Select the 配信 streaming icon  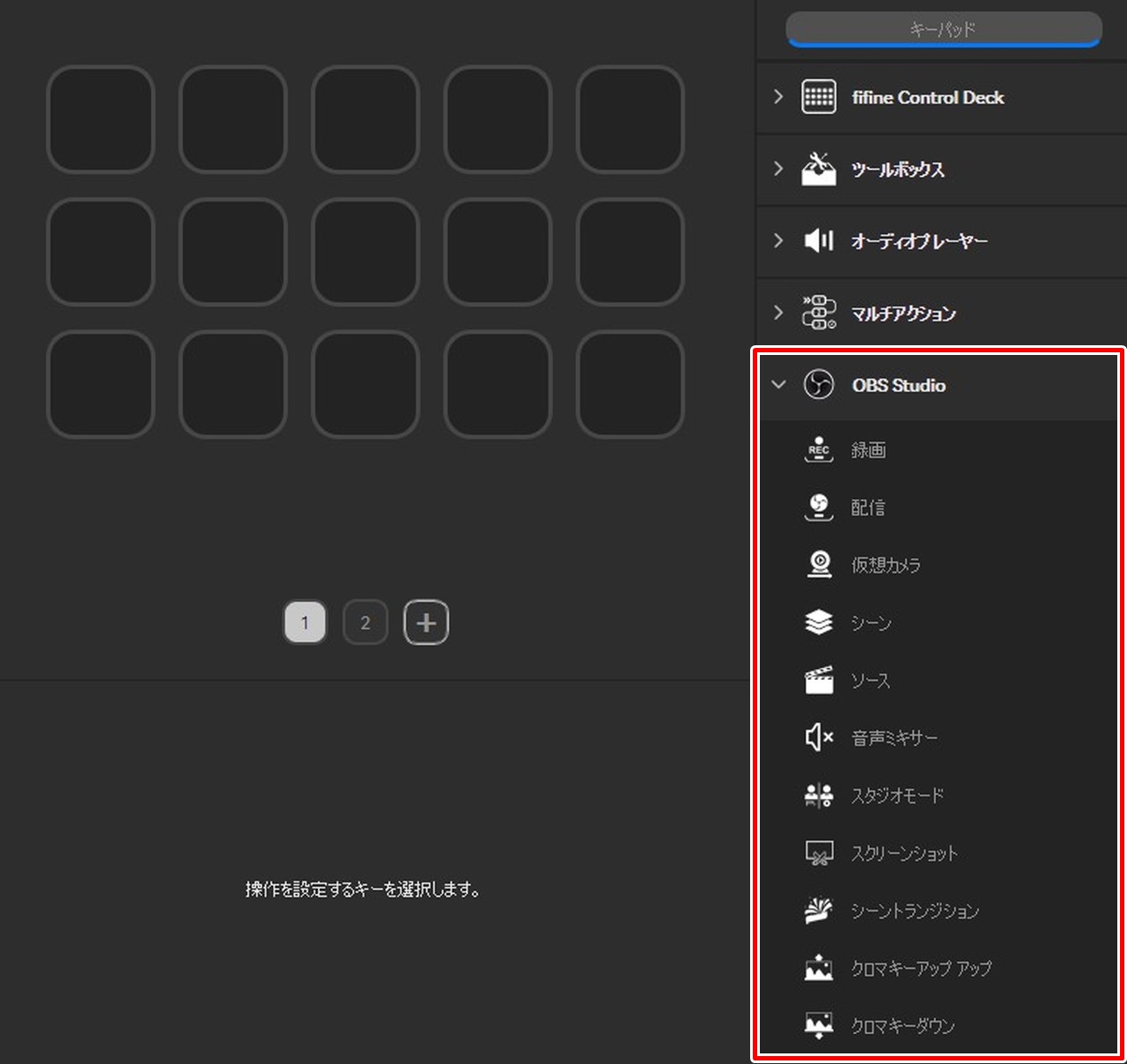point(819,507)
